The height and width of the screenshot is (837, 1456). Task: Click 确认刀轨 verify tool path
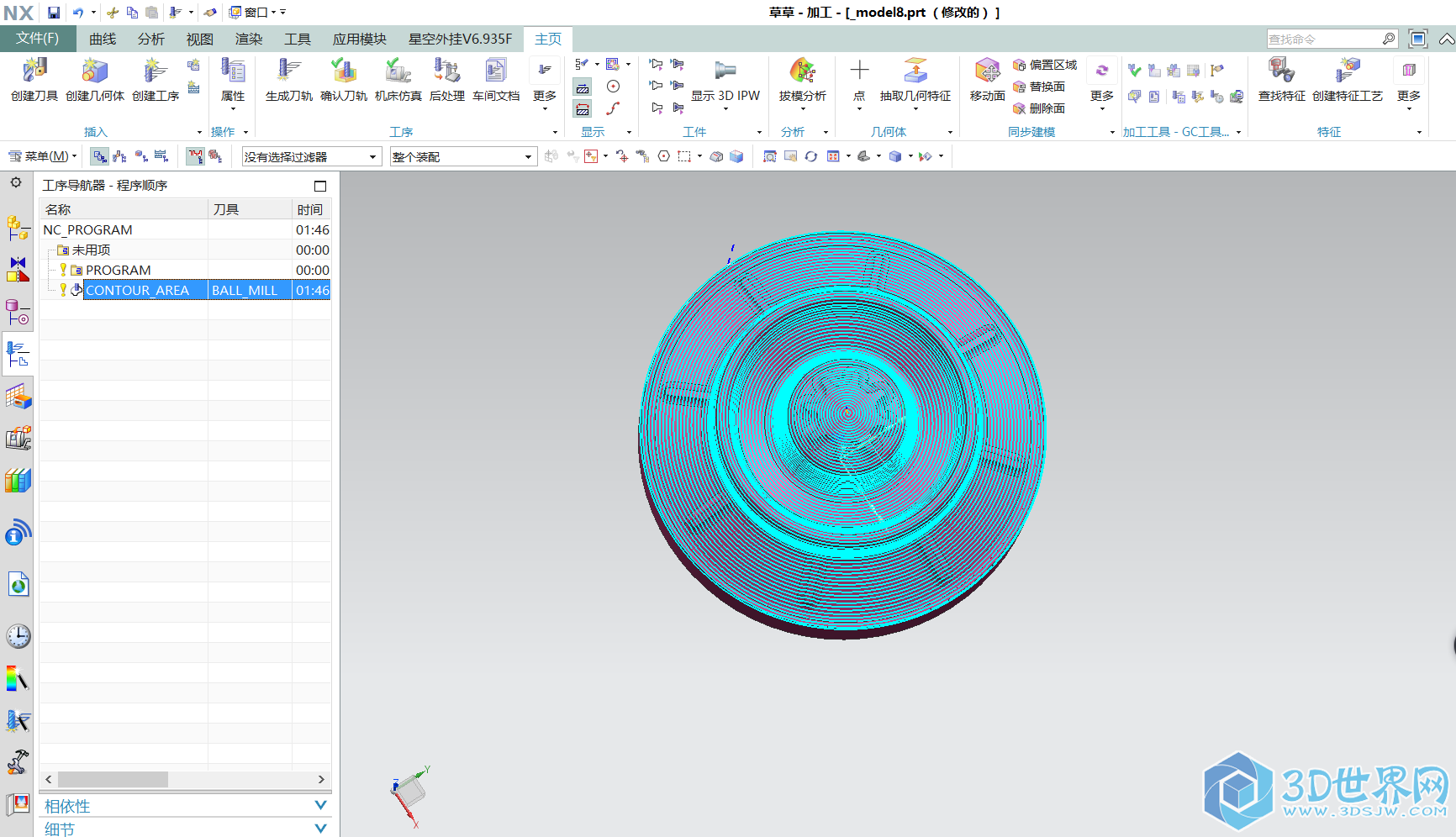pyautogui.click(x=344, y=80)
